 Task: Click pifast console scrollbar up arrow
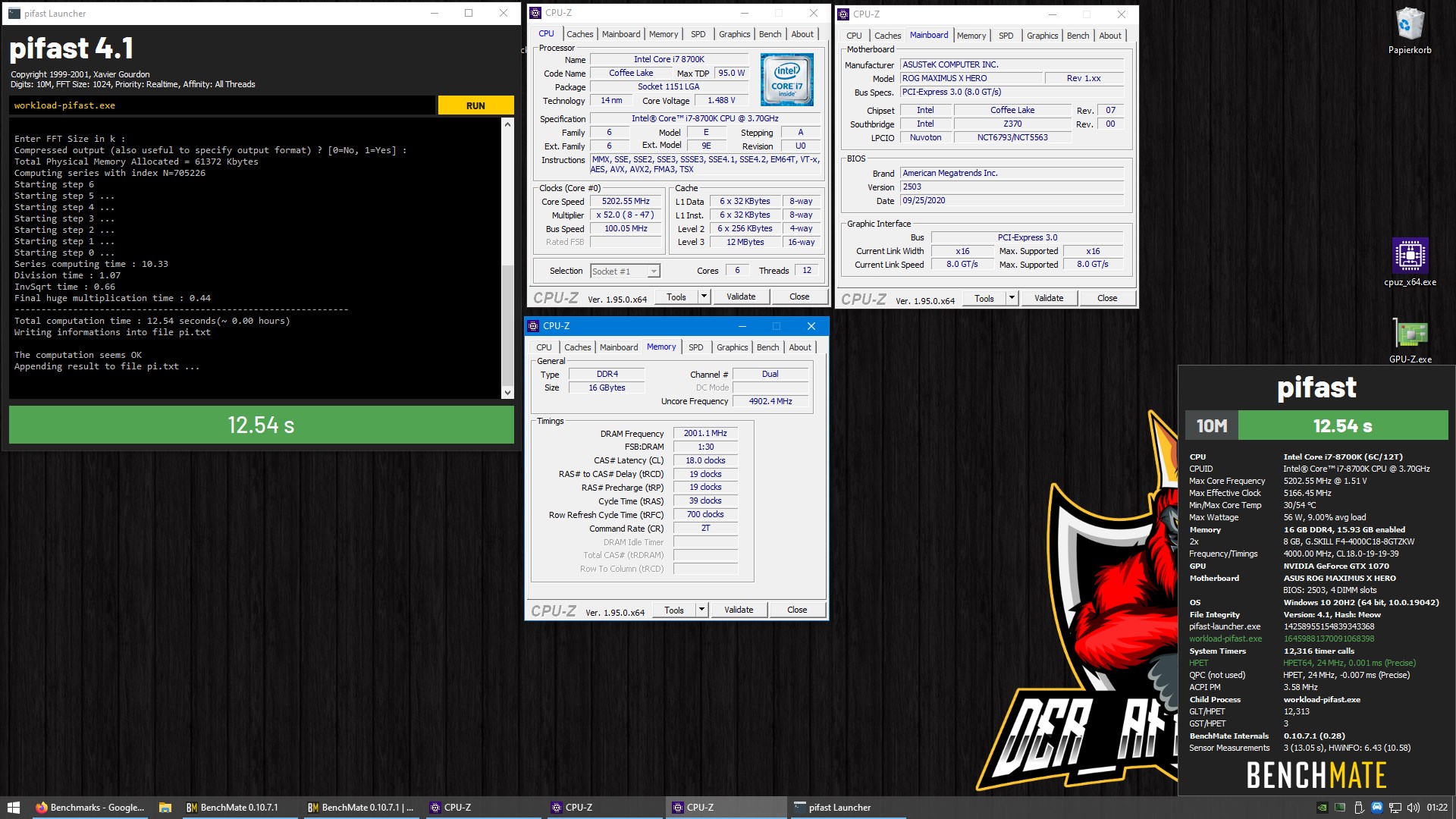pos(507,124)
